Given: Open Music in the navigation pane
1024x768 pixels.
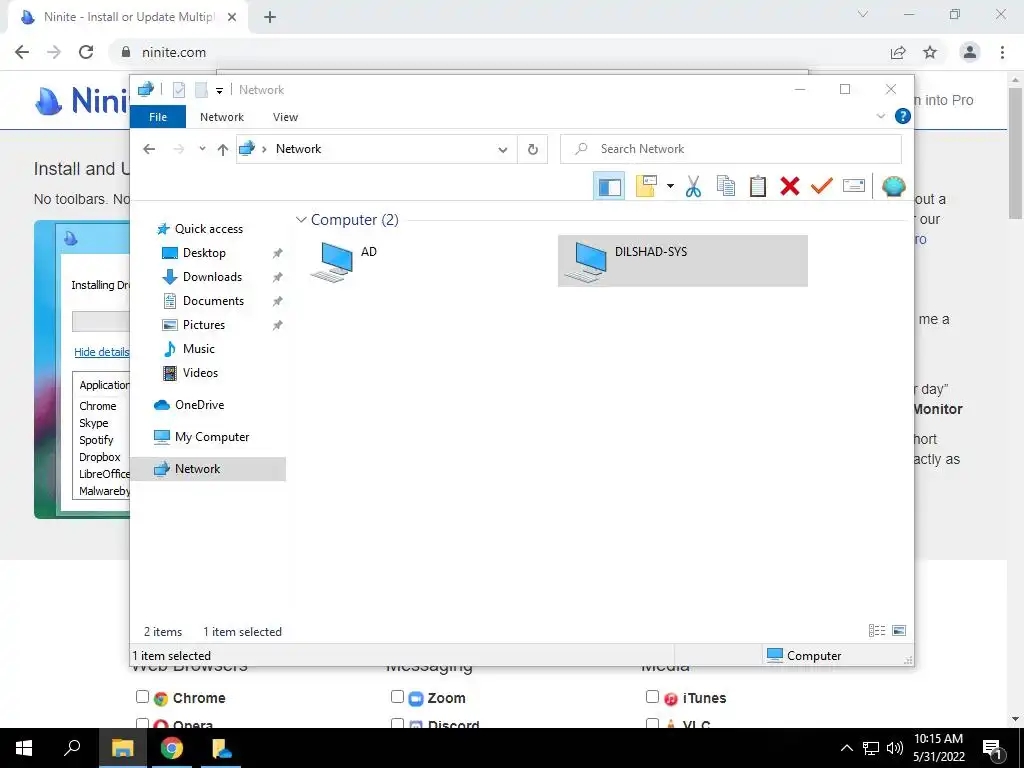Looking at the screenshot, I should point(199,349).
